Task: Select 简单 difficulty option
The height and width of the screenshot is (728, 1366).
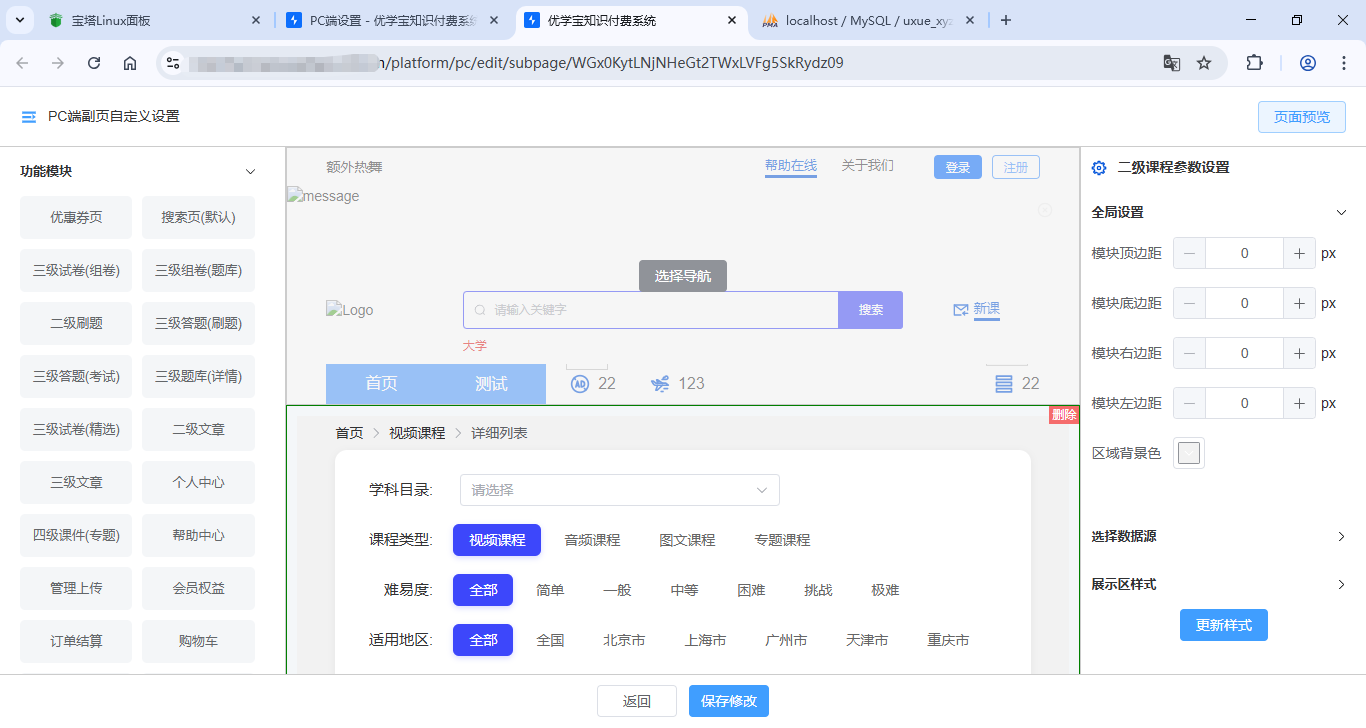Action: click(550, 590)
